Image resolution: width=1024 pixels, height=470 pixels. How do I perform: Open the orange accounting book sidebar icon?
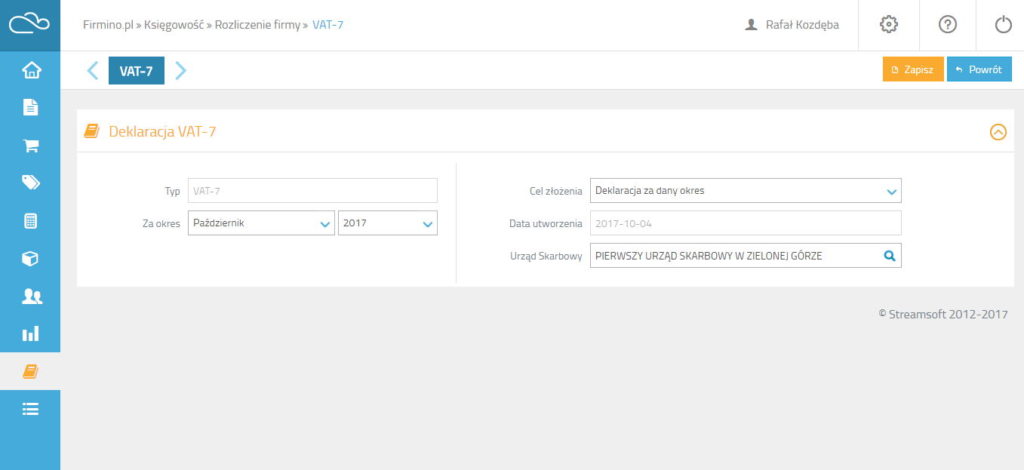pos(31,371)
